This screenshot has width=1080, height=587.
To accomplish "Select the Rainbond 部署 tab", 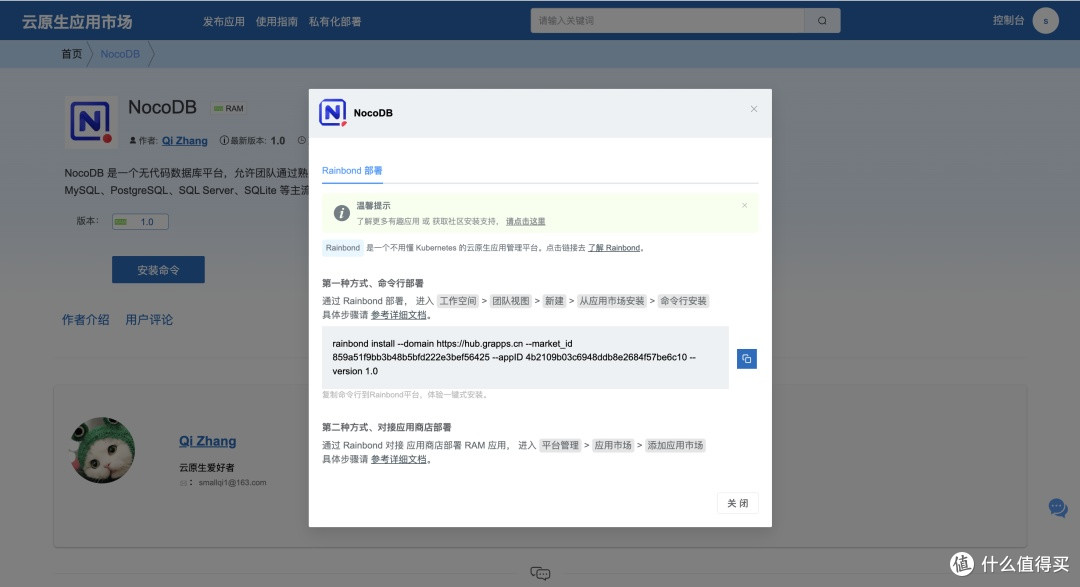I will point(352,171).
